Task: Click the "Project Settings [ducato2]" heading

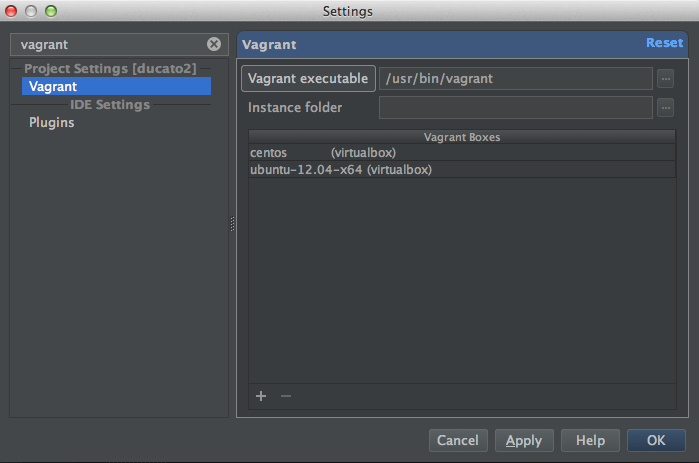Action: [110, 68]
